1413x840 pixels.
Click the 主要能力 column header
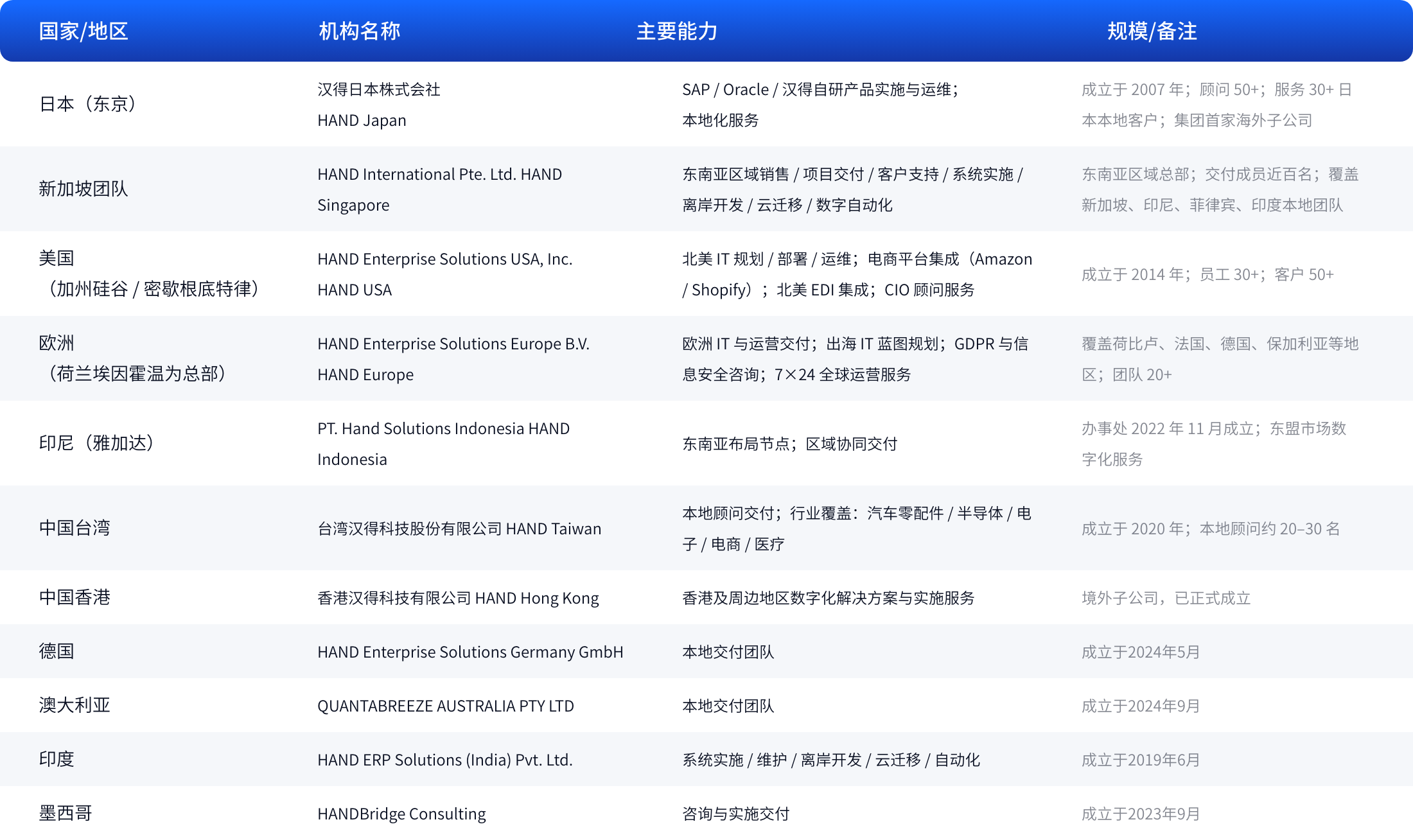point(677,31)
